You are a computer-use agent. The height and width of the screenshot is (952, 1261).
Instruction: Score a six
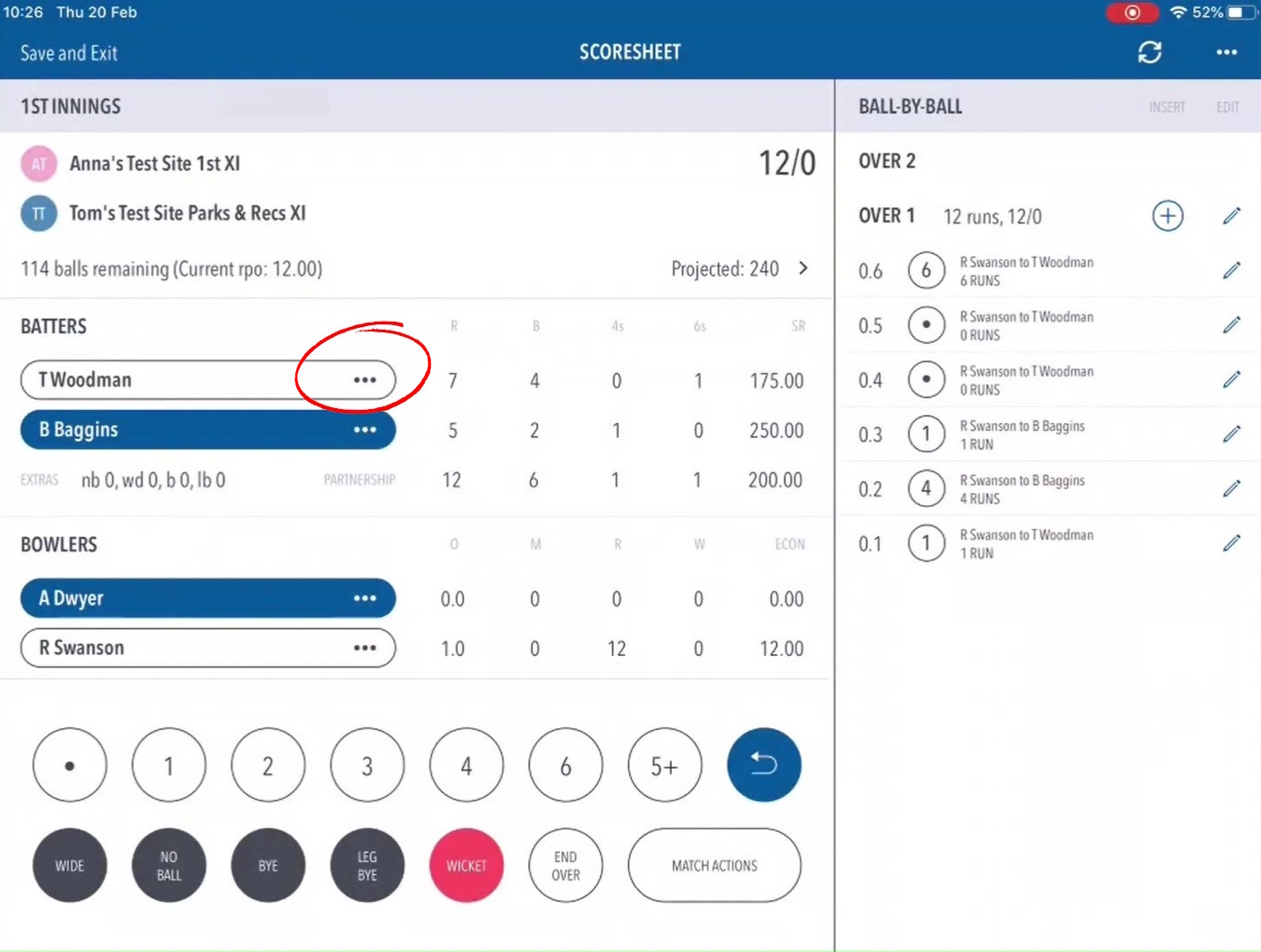[x=565, y=765]
